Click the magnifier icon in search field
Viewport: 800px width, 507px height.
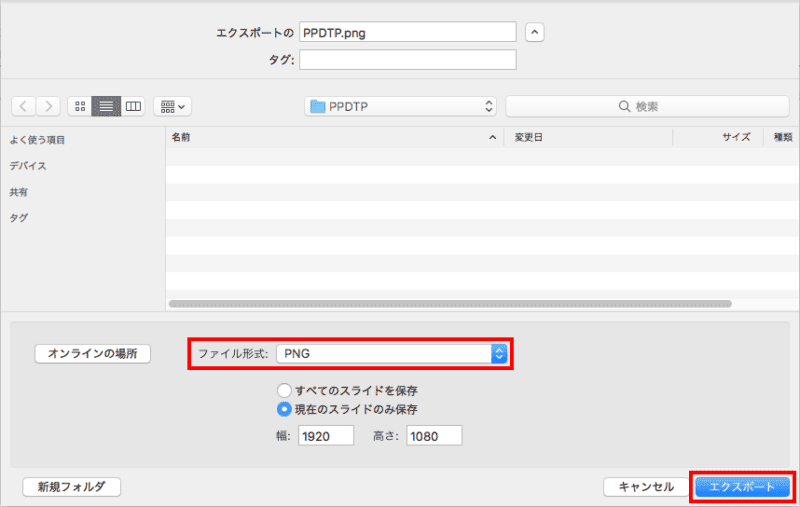coord(624,106)
